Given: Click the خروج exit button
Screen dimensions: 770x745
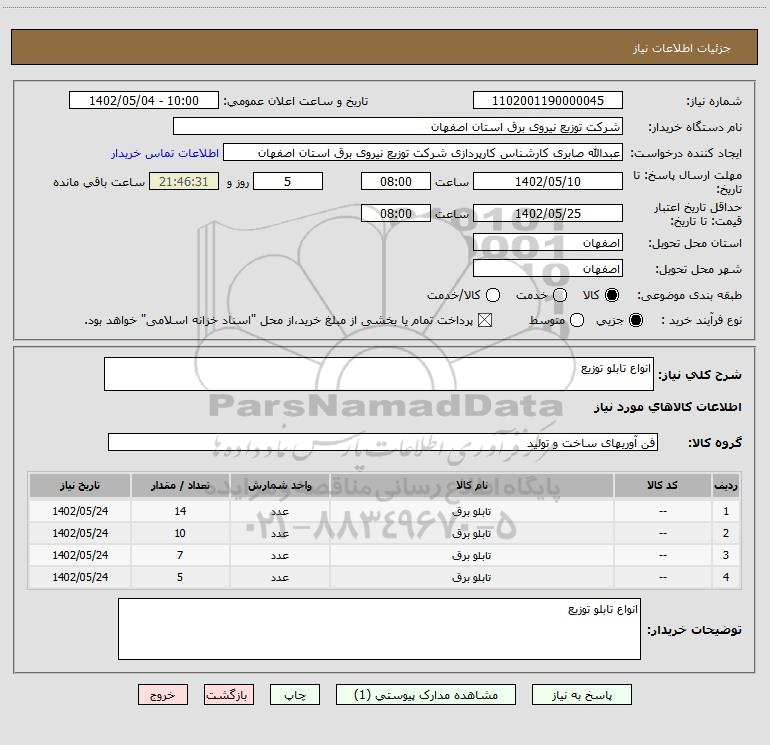Looking at the screenshot, I should (163, 695).
